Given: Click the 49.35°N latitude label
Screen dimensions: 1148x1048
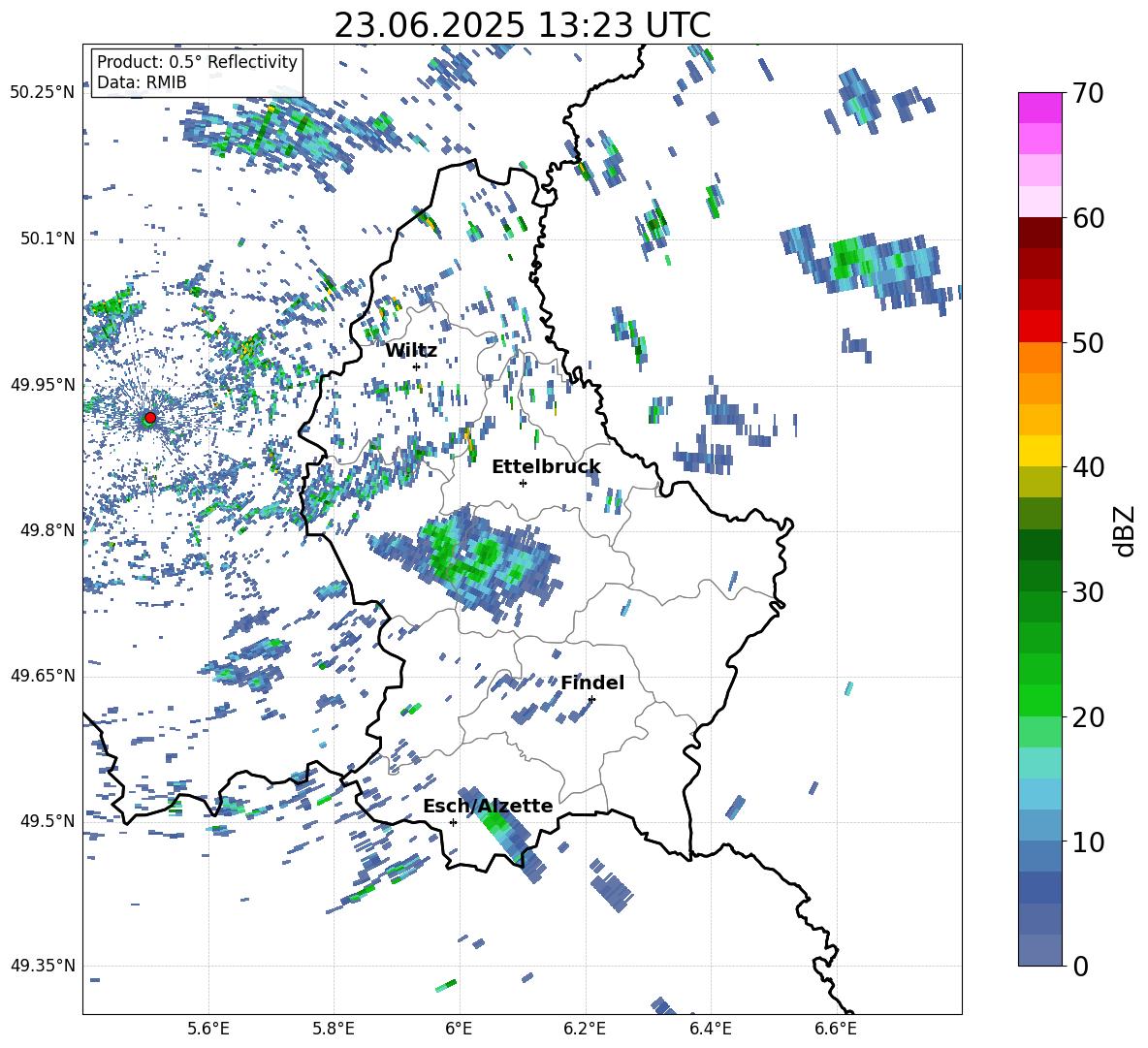Looking at the screenshot, I should point(43,966).
